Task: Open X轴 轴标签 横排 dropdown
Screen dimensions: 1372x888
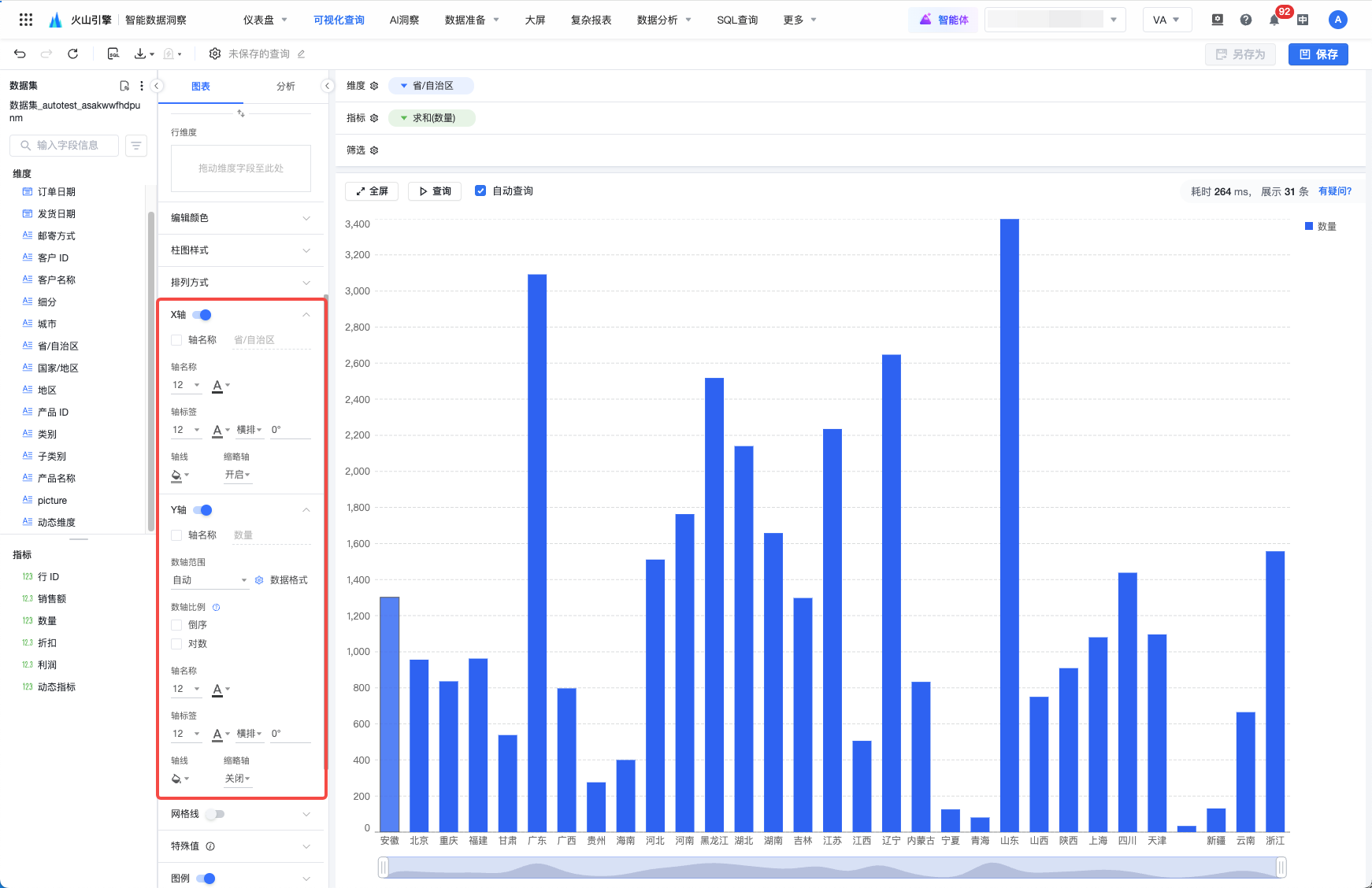Action: [249, 430]
